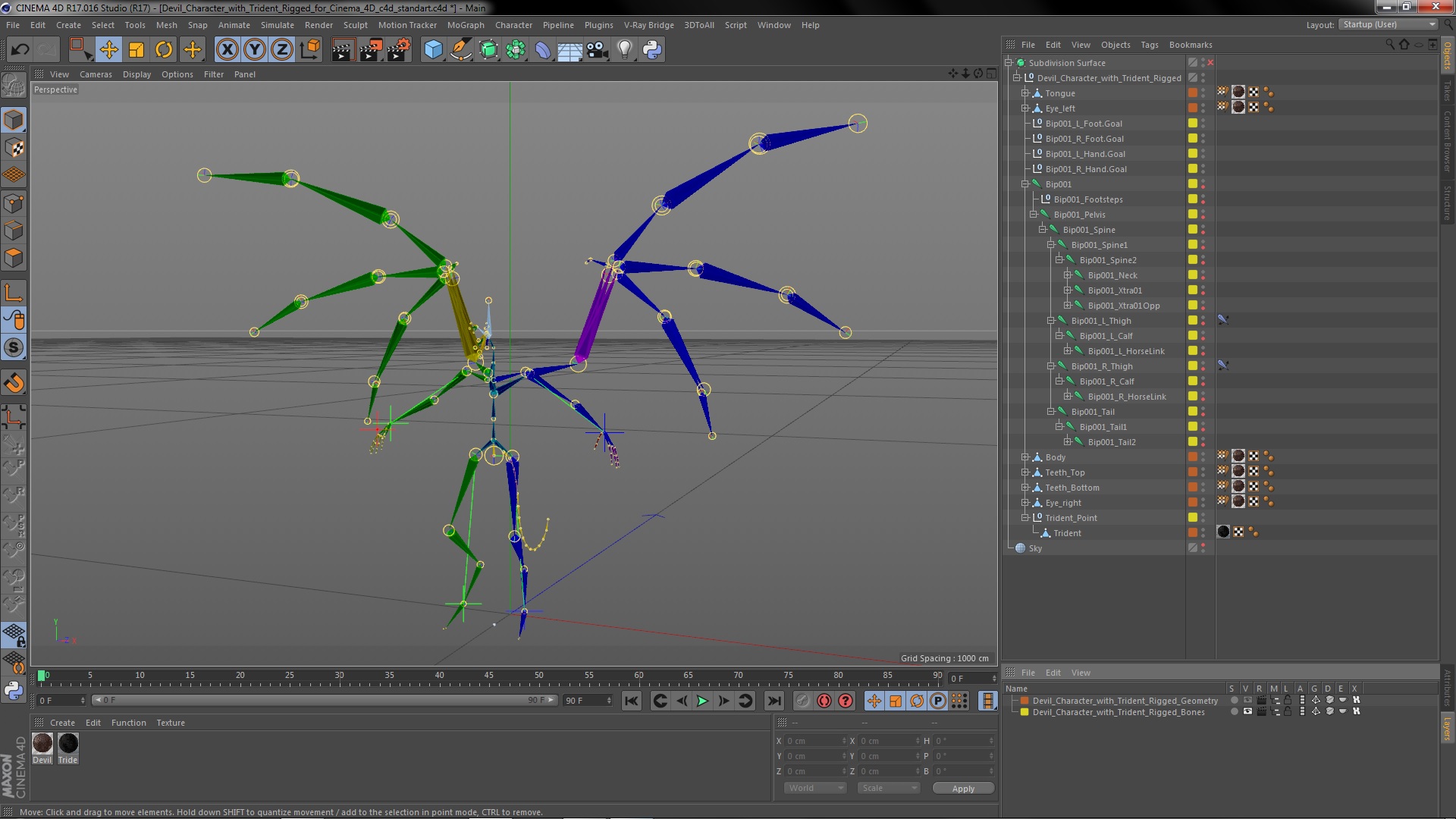Add a Cube primitive object
This screenshot has height=819, width=1456.
point(433,50)
